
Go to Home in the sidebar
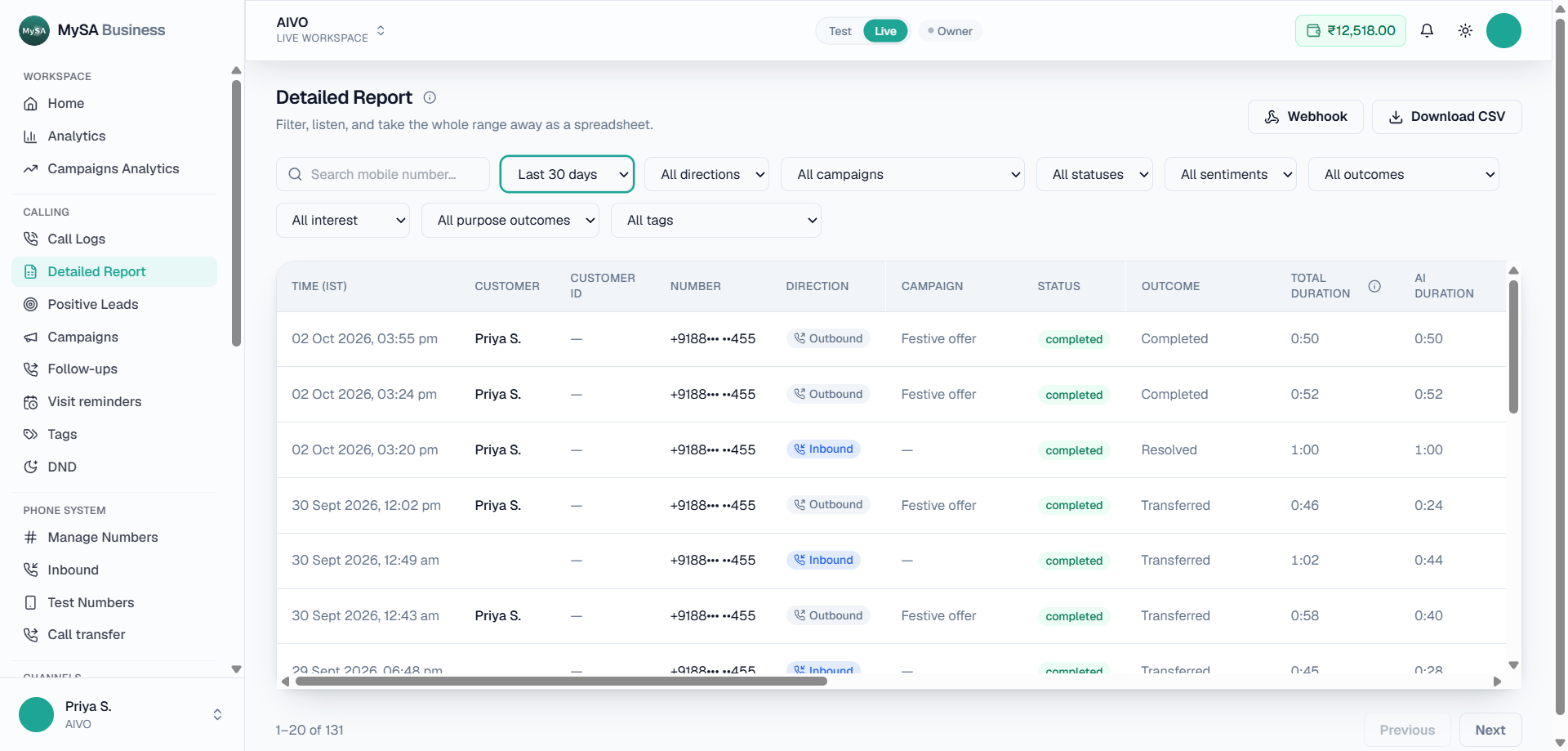[114, 103]
